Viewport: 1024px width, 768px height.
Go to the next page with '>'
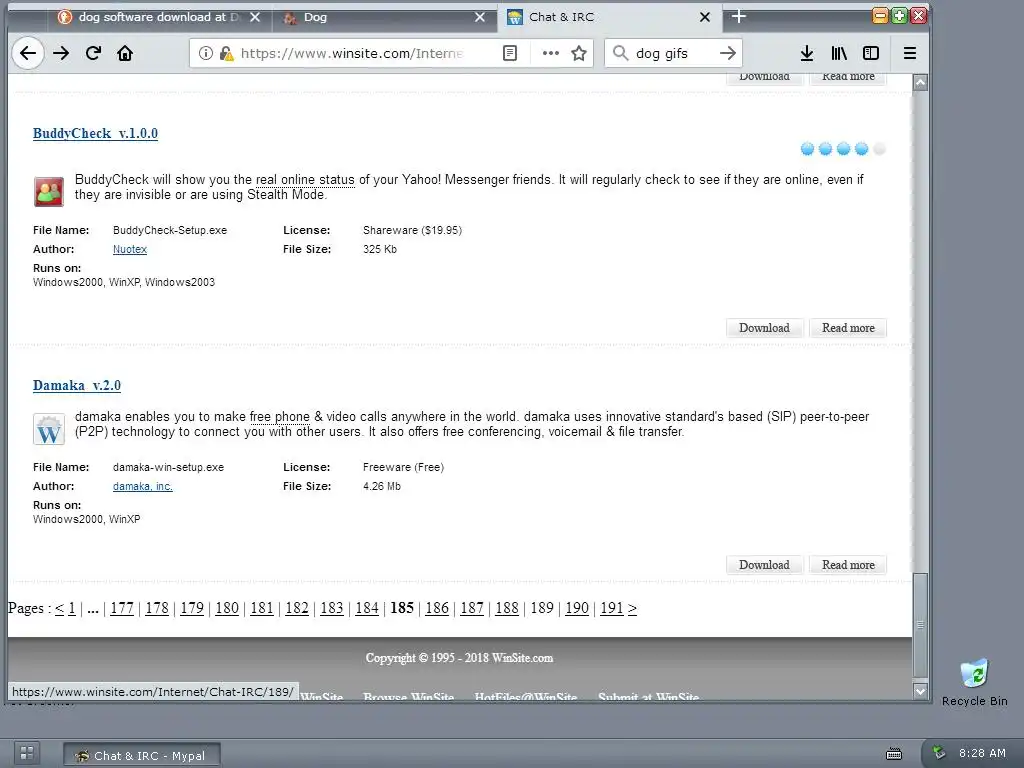(x=632, y=608)
